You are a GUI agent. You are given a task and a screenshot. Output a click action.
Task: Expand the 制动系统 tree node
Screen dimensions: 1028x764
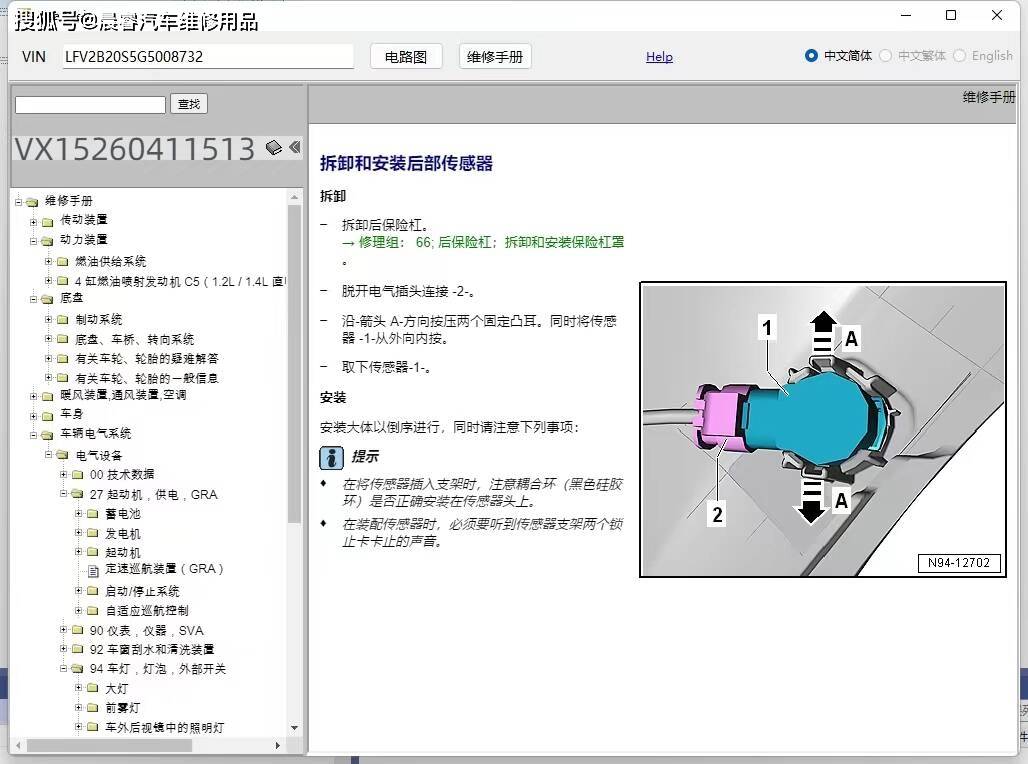[50, 318]
